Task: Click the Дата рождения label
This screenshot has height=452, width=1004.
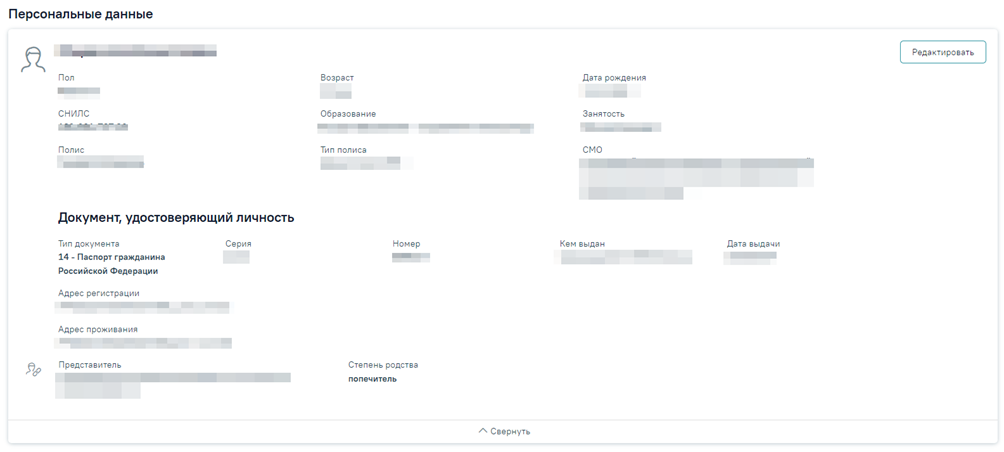Action: [614, 78]
